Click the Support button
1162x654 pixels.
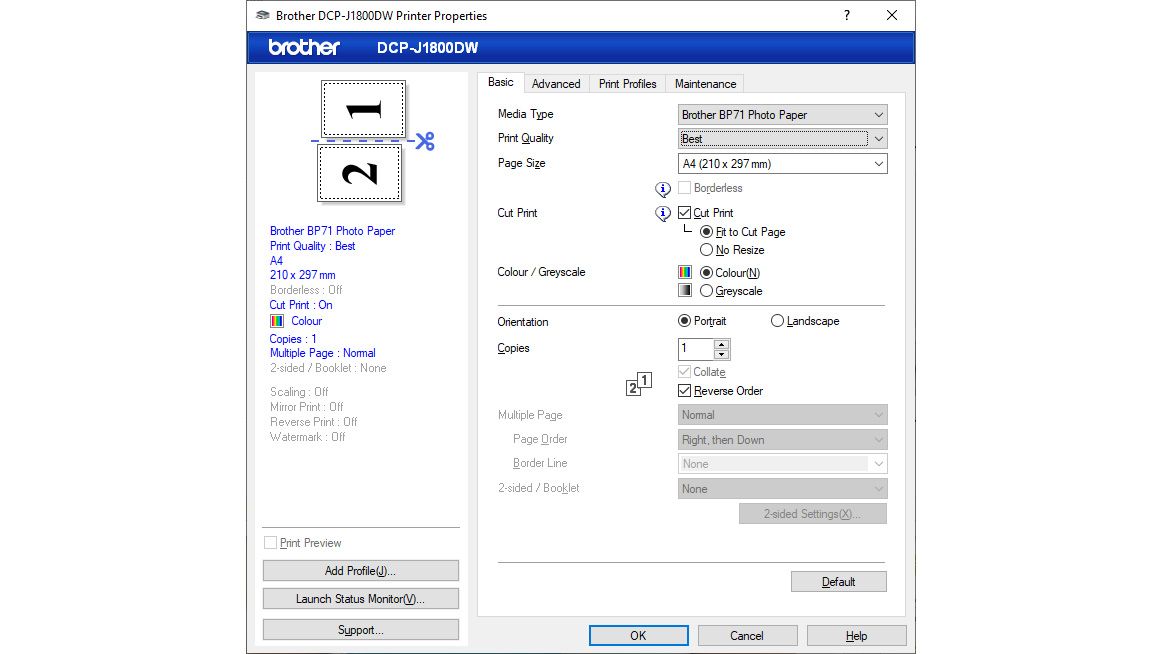pyautogui.click(x=360, y=630)
